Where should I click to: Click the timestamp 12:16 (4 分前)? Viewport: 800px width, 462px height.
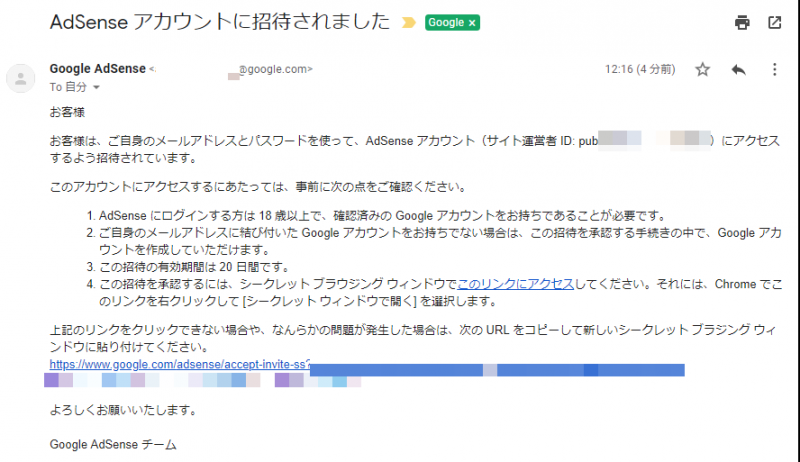(640, 69)
